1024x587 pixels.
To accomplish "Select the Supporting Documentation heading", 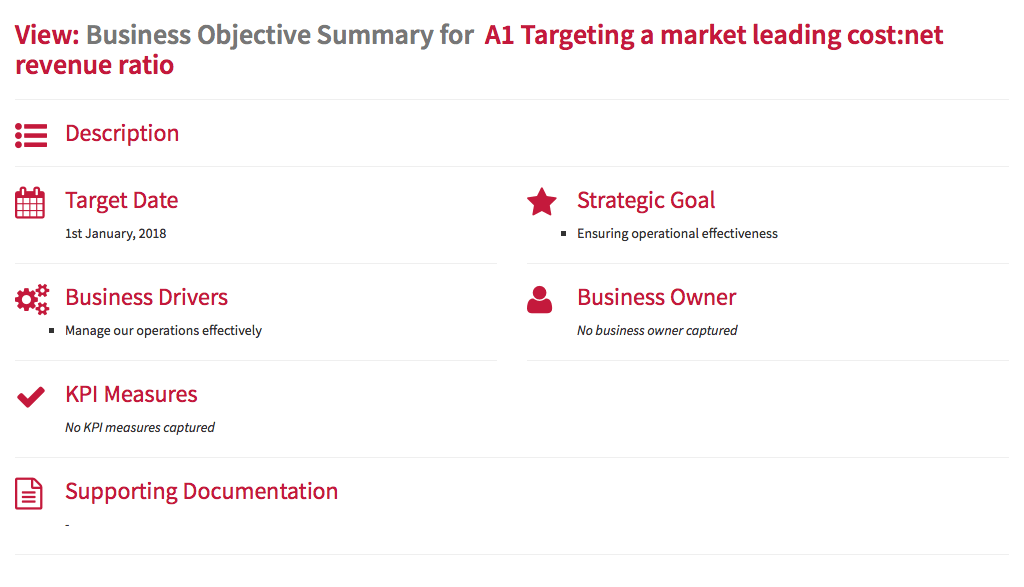I will (202, 492).
